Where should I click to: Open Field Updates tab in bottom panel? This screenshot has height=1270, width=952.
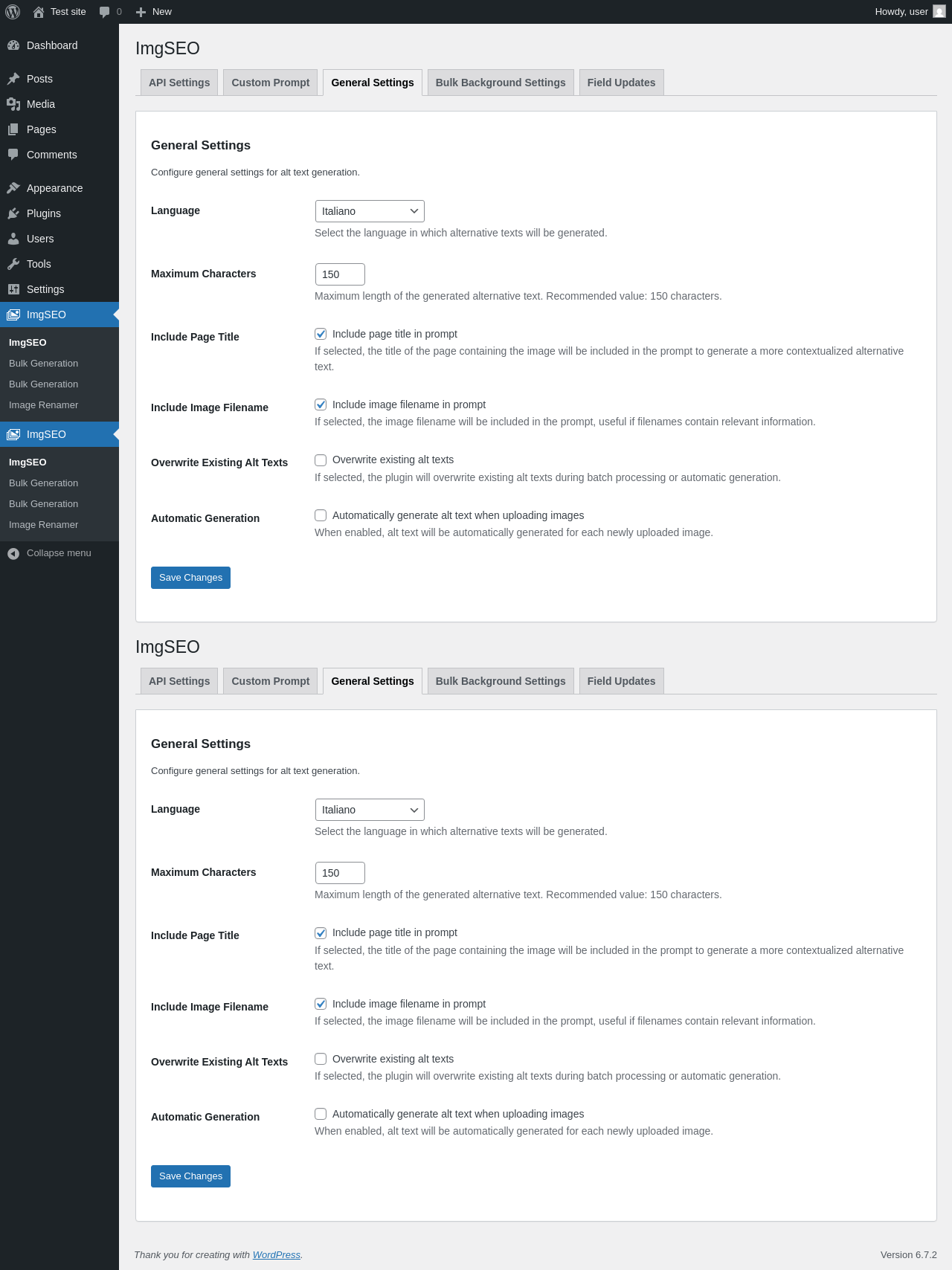tap(621, 681)
